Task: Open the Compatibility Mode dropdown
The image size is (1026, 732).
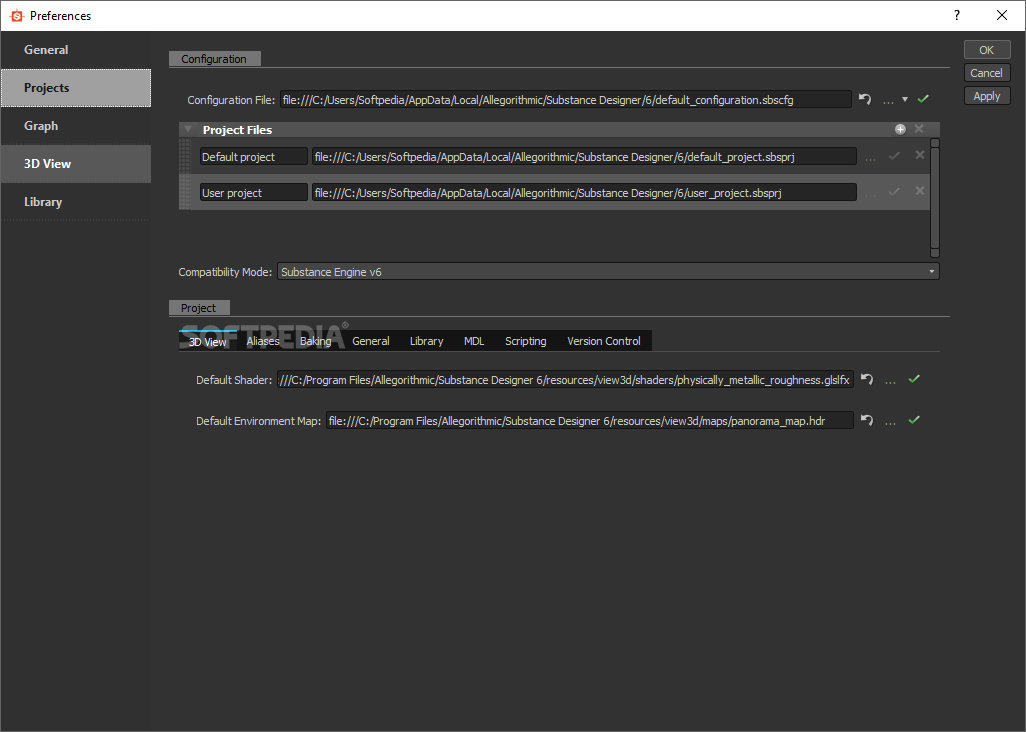Action: pyautogui.click(x=609, y=271)
